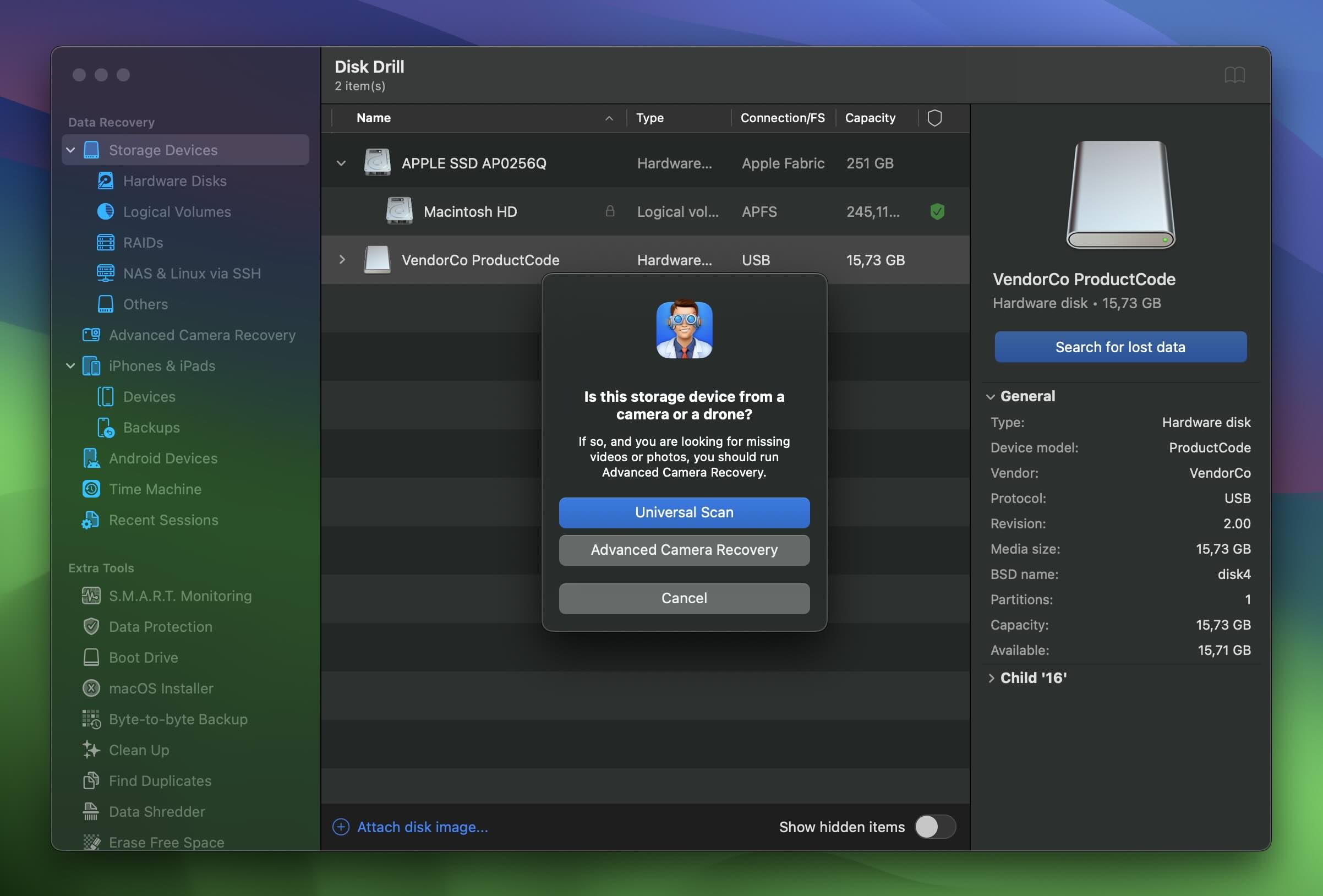Click the Backups sidebar icon

tap(105, 428)
